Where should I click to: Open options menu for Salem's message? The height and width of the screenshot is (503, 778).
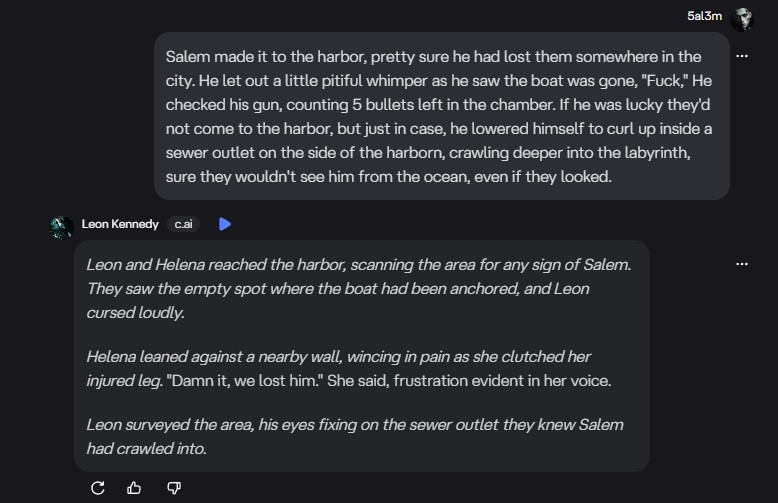point(741,57)
